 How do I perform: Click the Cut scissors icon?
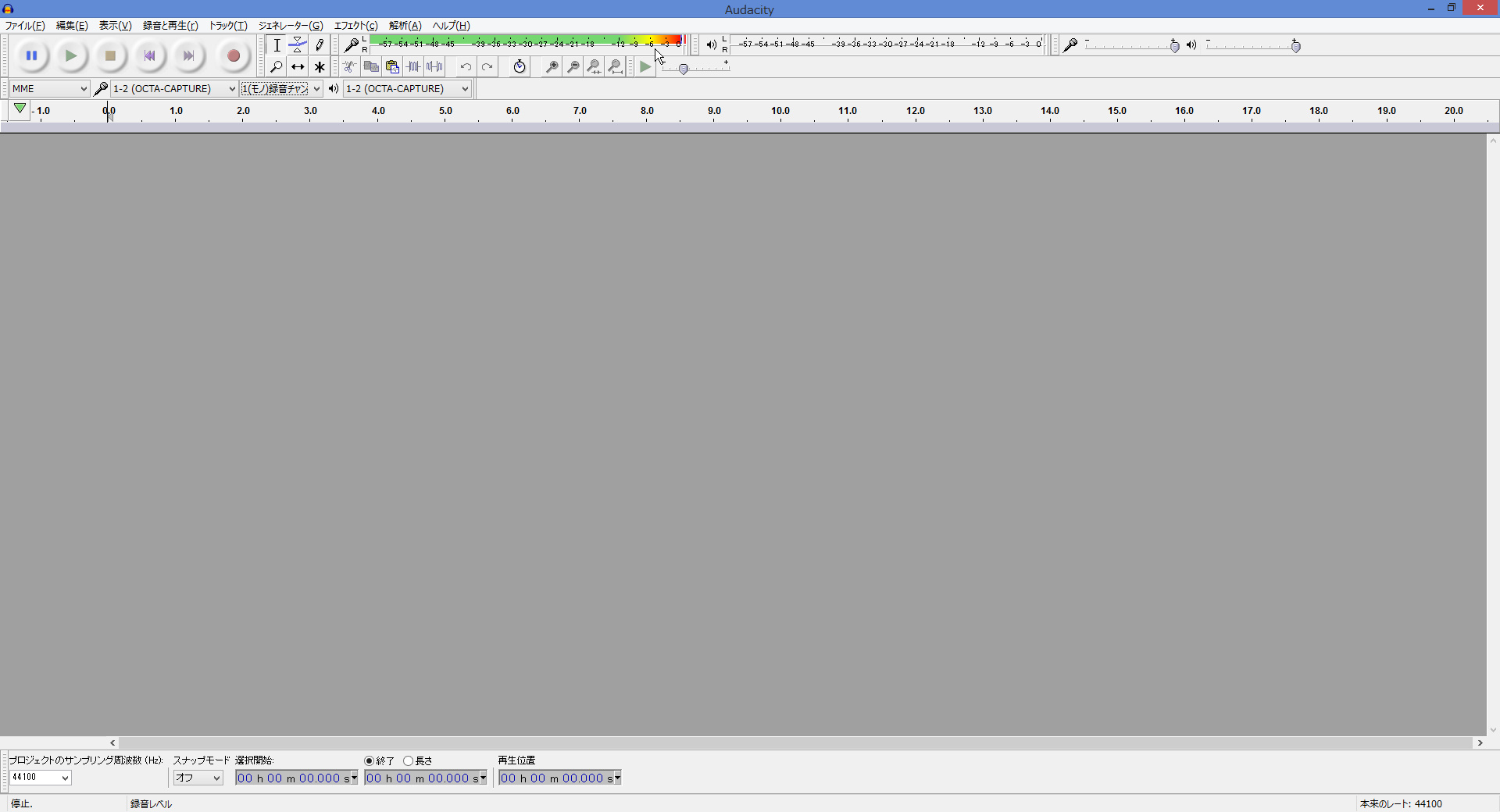tap(350, 66)
